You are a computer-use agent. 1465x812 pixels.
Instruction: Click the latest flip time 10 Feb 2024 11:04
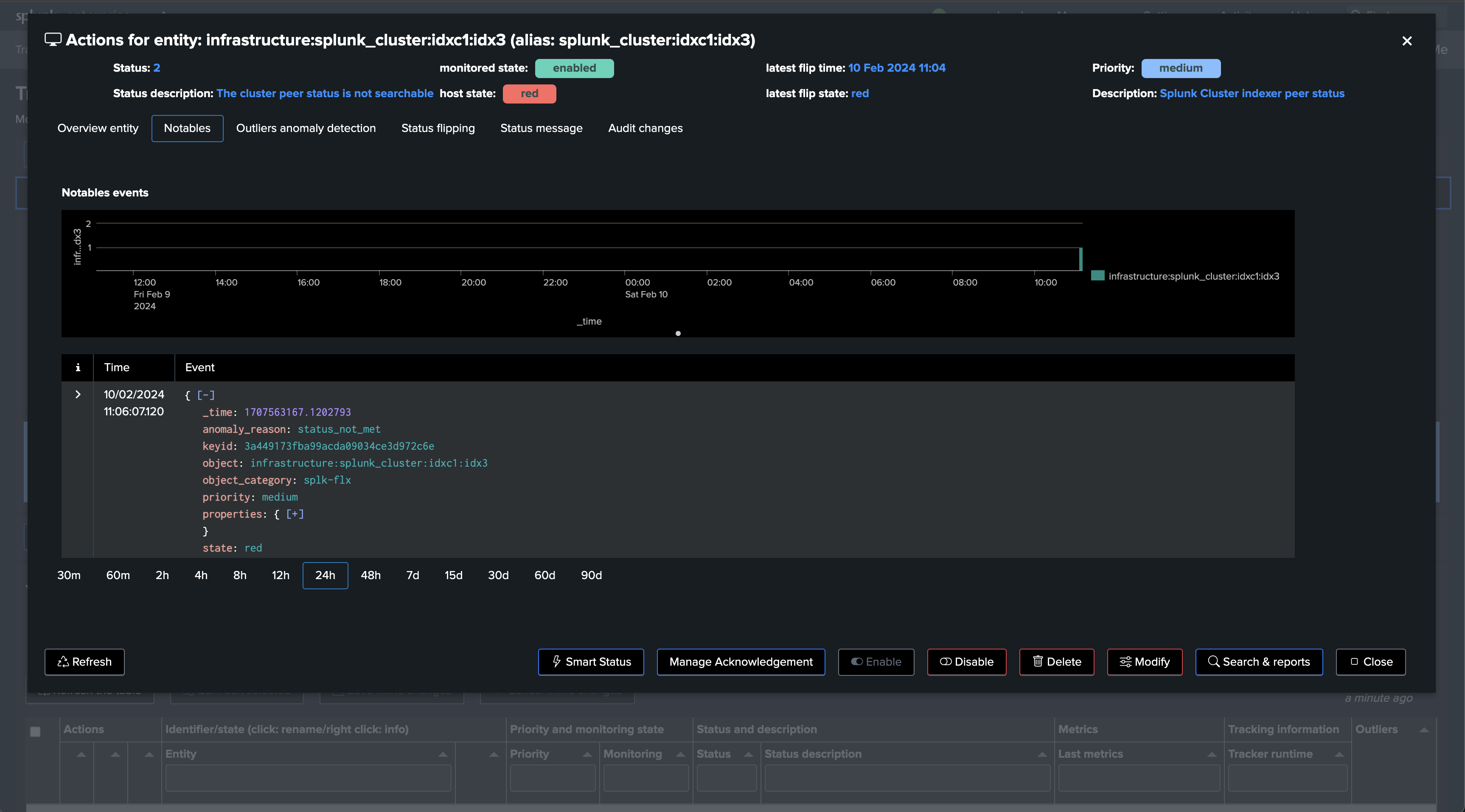897,68
